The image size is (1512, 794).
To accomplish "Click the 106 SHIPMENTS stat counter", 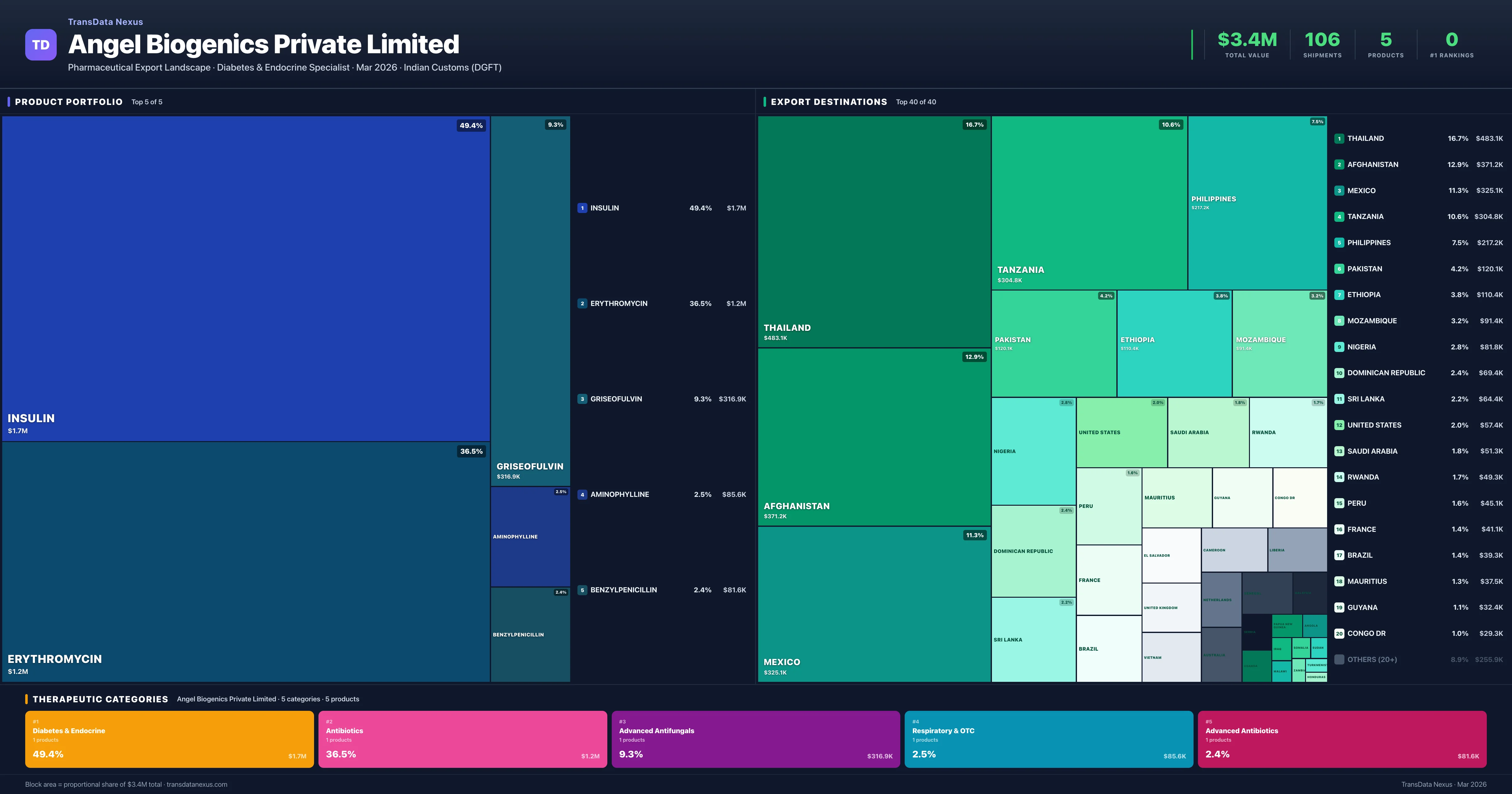I will coord(1322,44).
